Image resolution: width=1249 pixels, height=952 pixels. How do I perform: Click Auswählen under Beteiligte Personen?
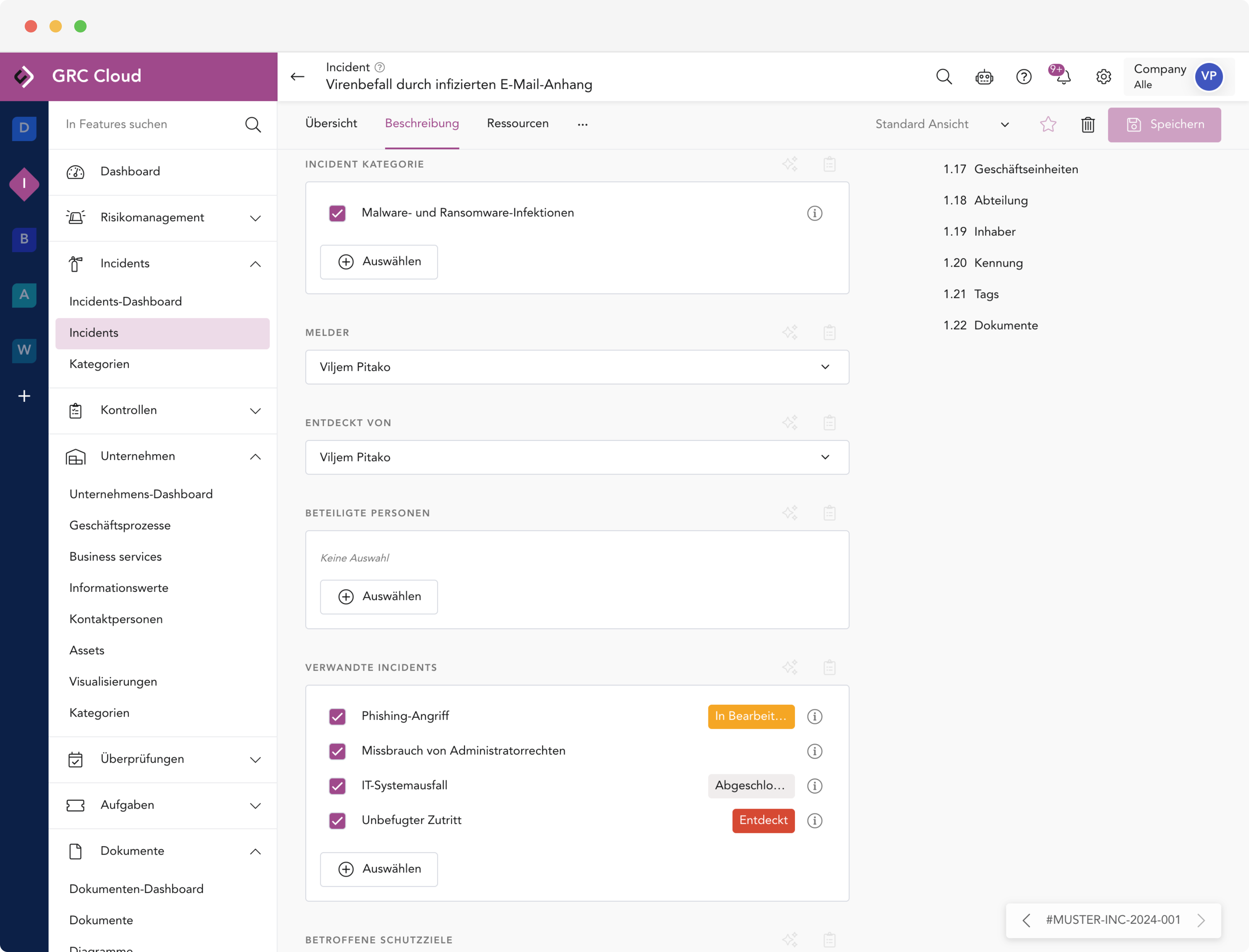click(x=379, y=597)
